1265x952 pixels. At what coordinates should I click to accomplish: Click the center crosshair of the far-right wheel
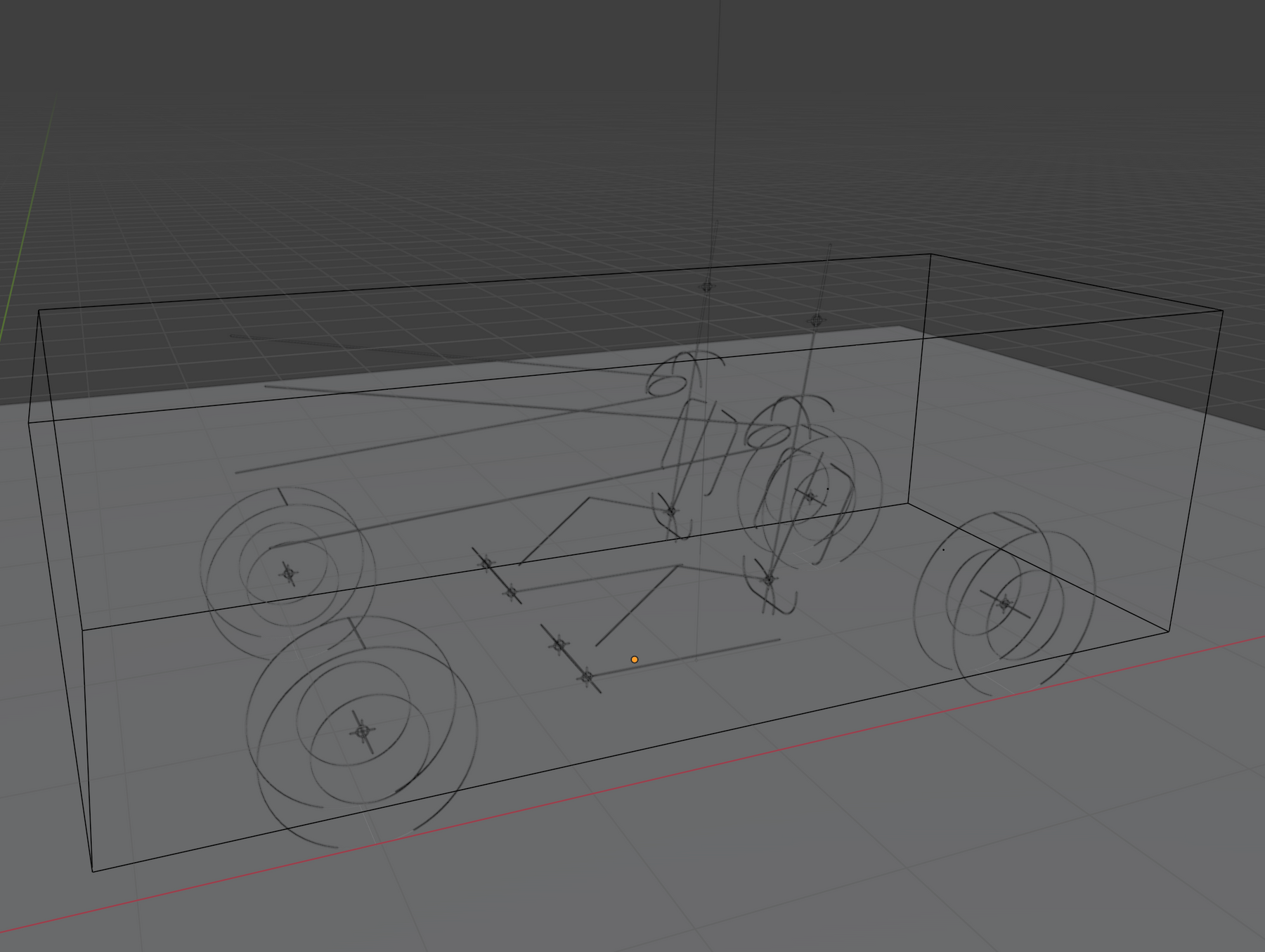[1006, 604]
